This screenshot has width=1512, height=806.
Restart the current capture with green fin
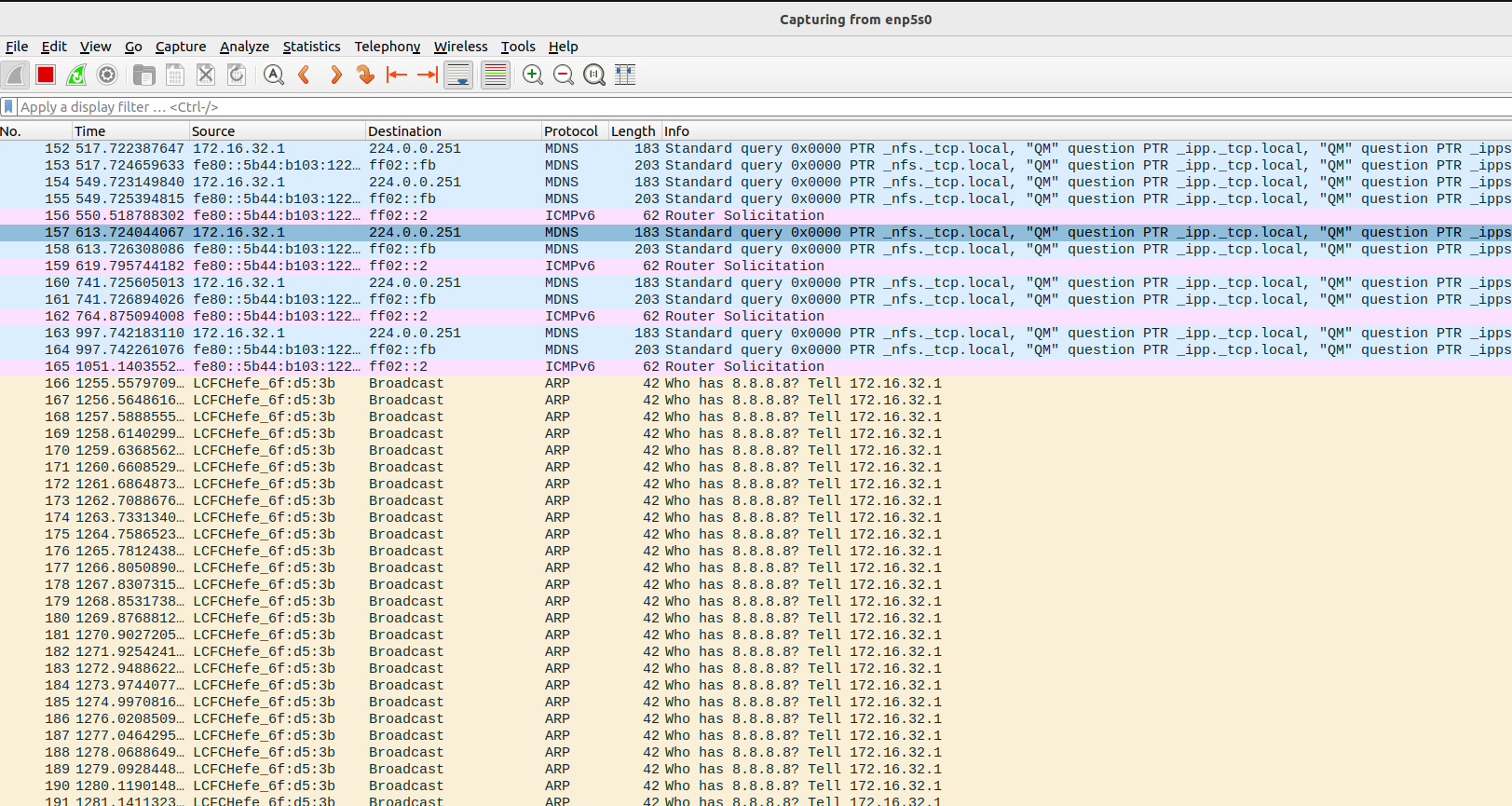[76, 75]
